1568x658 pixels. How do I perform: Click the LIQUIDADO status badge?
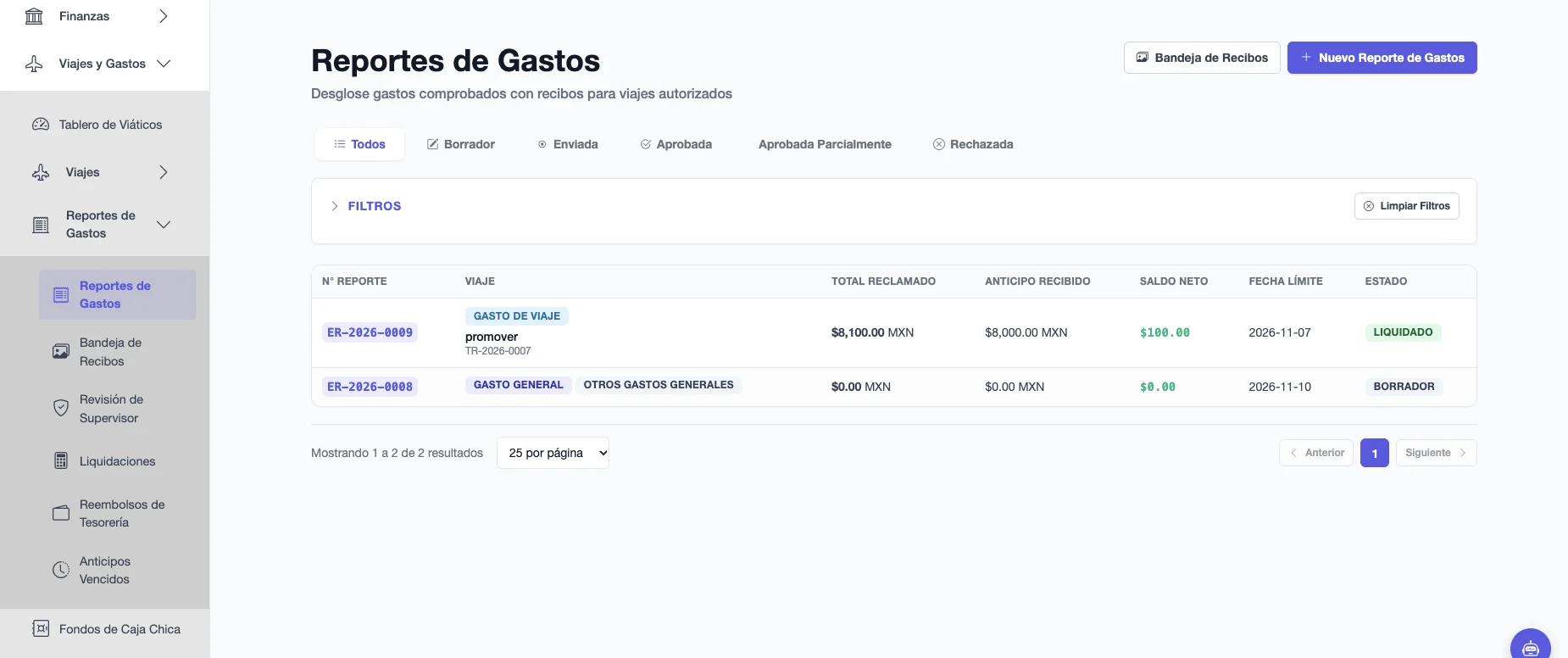pyautogui.click(x=1403, y=332)
